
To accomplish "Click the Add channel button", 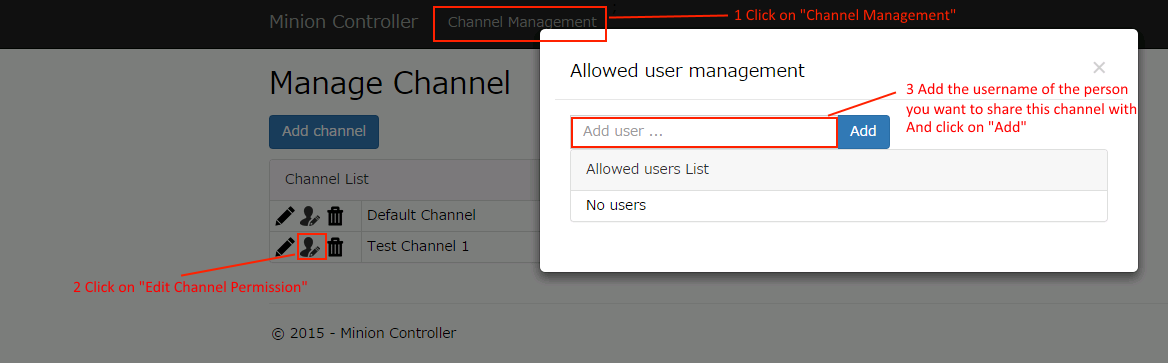I will pos(324,131).
